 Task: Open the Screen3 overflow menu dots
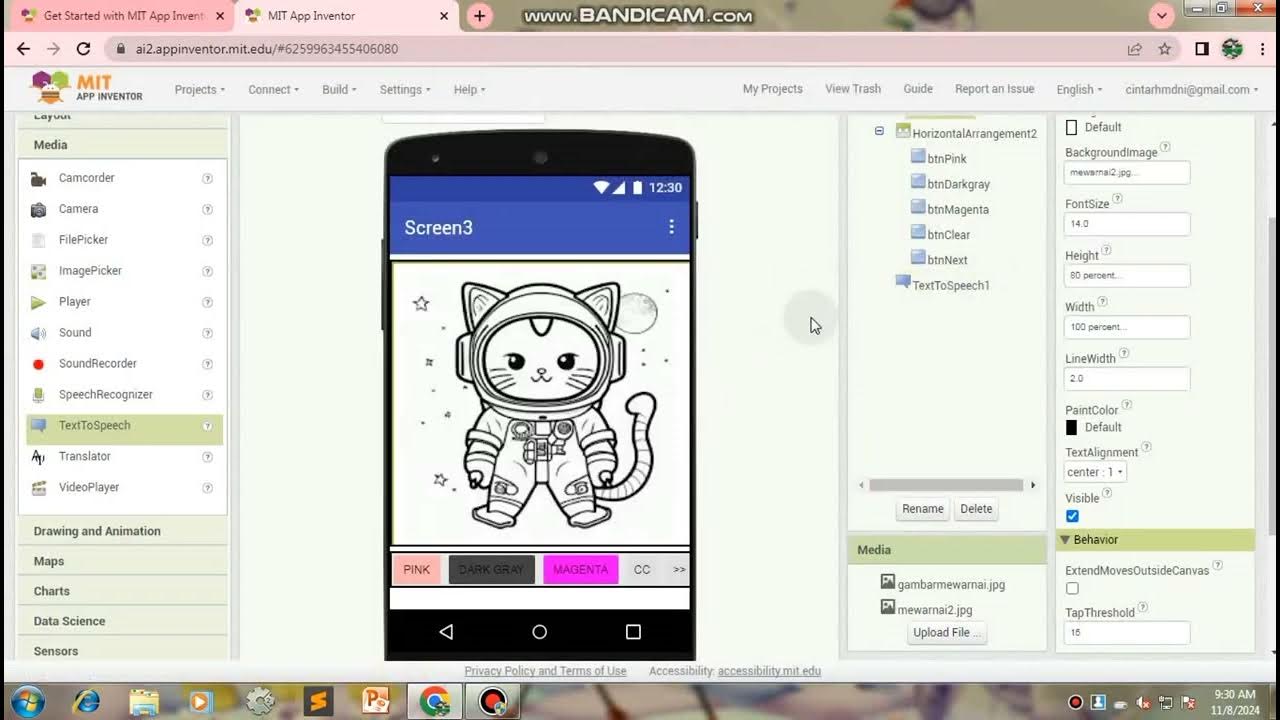[671, 227]
